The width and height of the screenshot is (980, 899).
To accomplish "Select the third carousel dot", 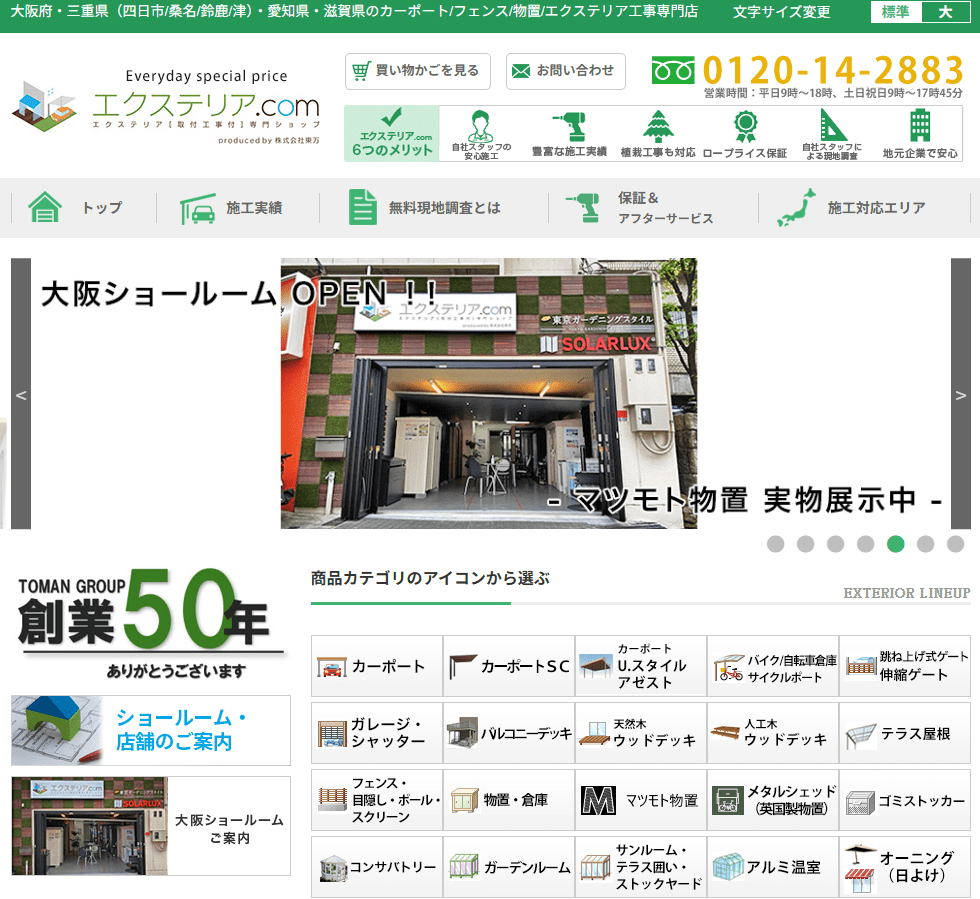I will coord(836,544).
